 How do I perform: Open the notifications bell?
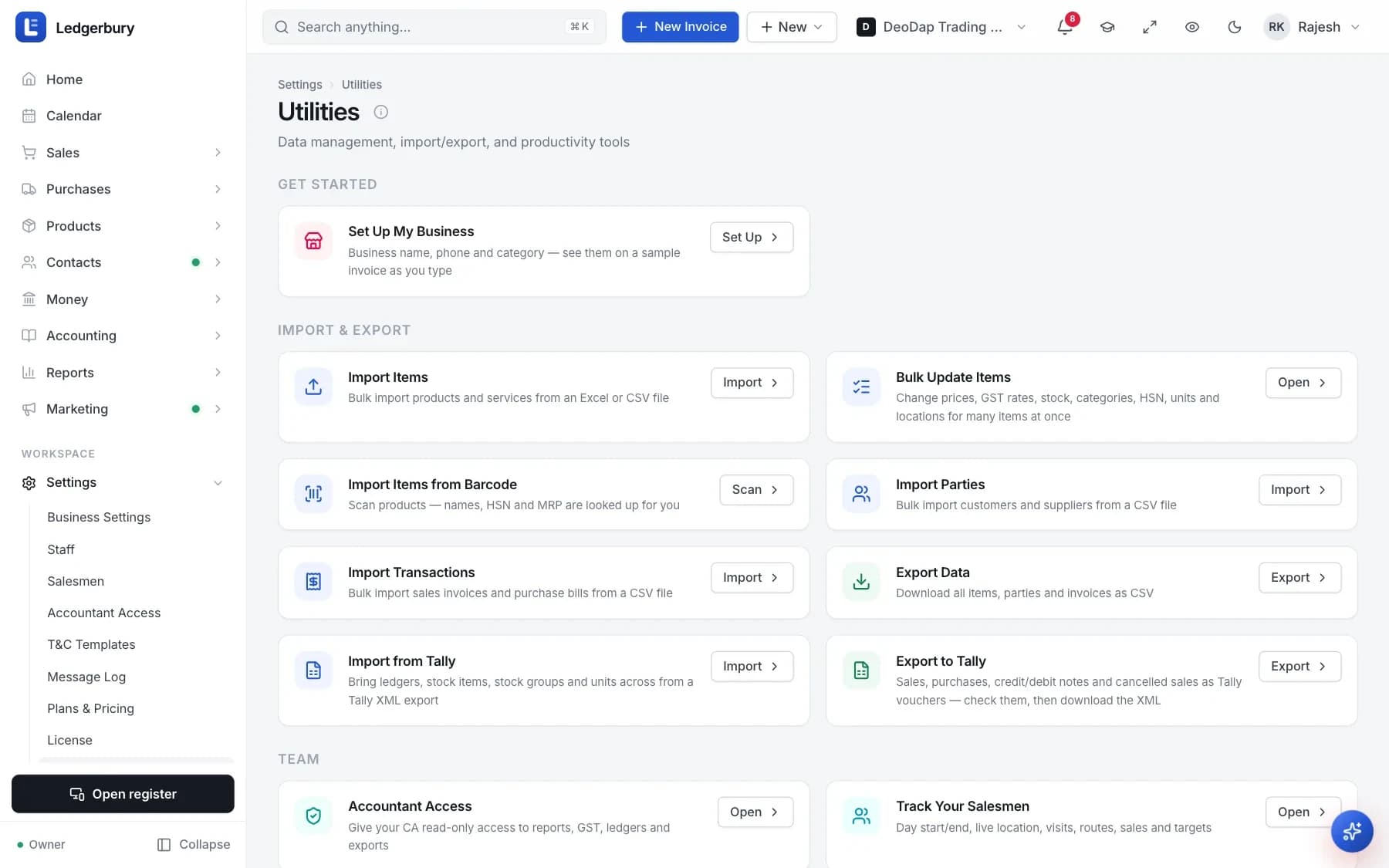(1065, 27)
